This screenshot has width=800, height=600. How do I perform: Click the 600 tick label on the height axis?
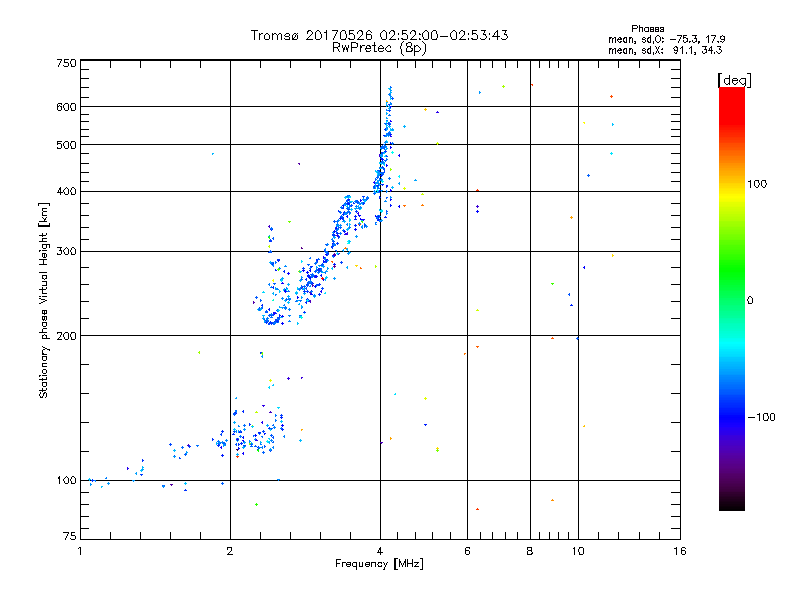click(66, 107)
